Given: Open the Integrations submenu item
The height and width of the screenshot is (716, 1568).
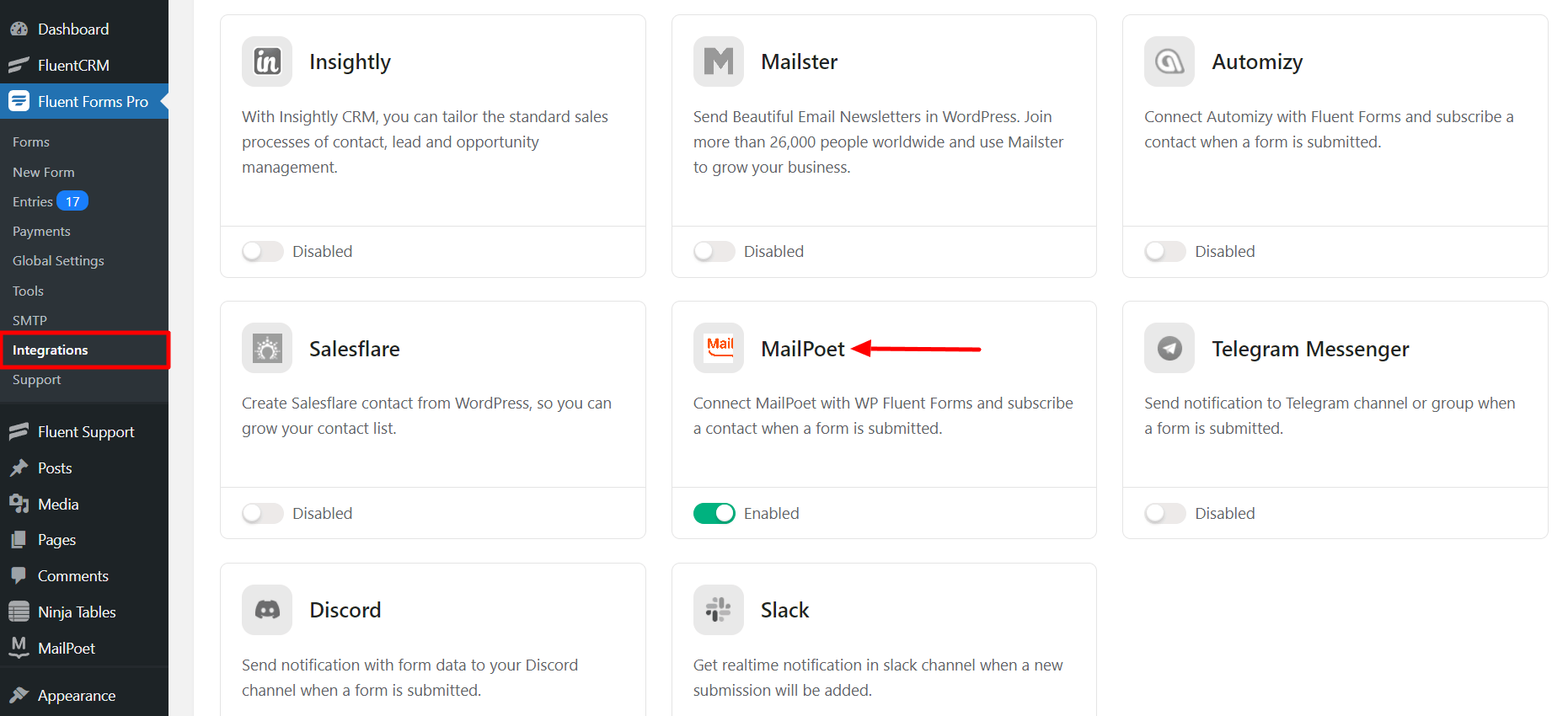Looking at the screenshot, I should pyautogui.click(x=51, y=350).
